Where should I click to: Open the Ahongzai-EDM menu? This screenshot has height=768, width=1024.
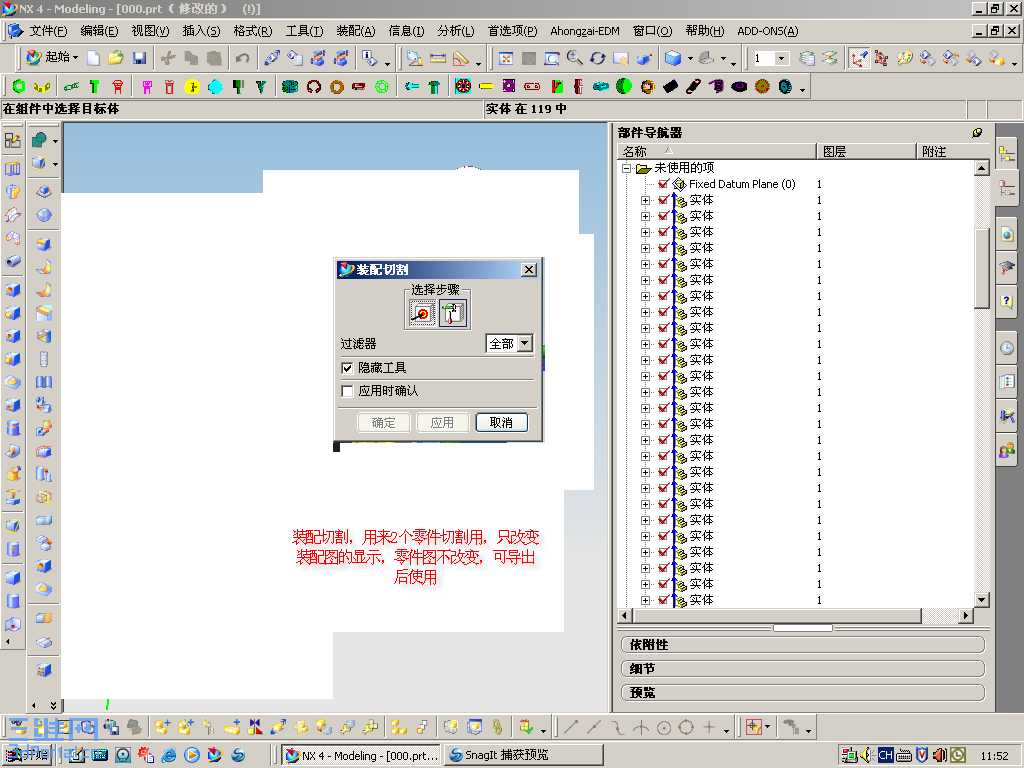pyautogui.click(x=584, y=31)
